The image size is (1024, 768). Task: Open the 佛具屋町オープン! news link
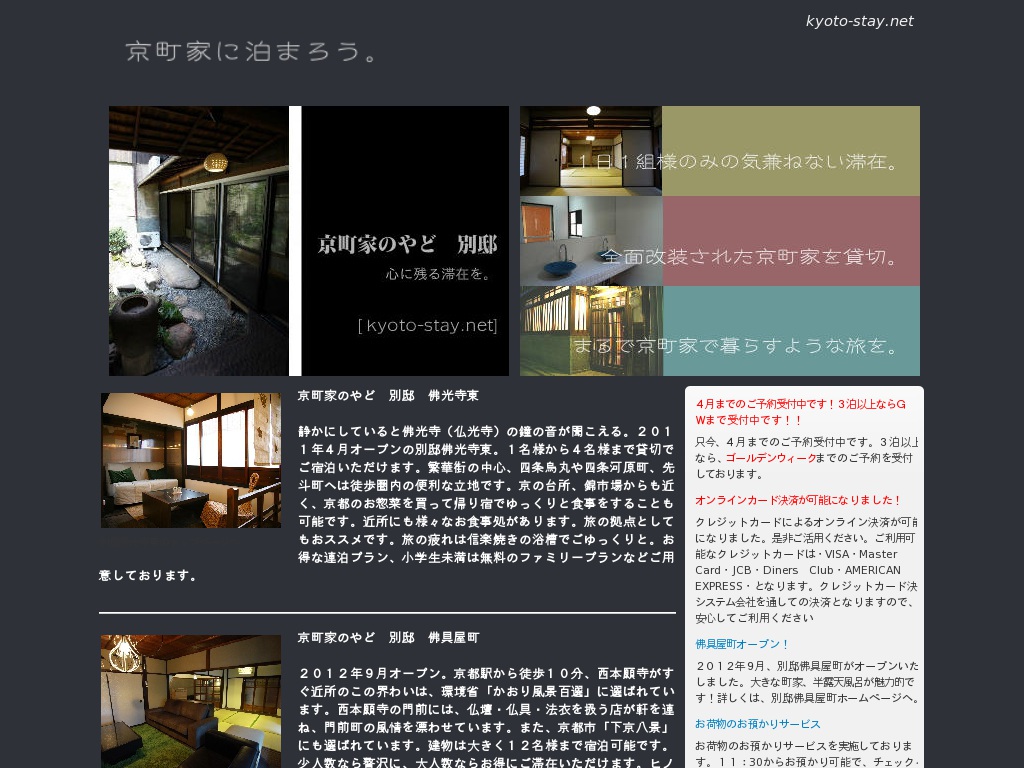coord(742,644)
